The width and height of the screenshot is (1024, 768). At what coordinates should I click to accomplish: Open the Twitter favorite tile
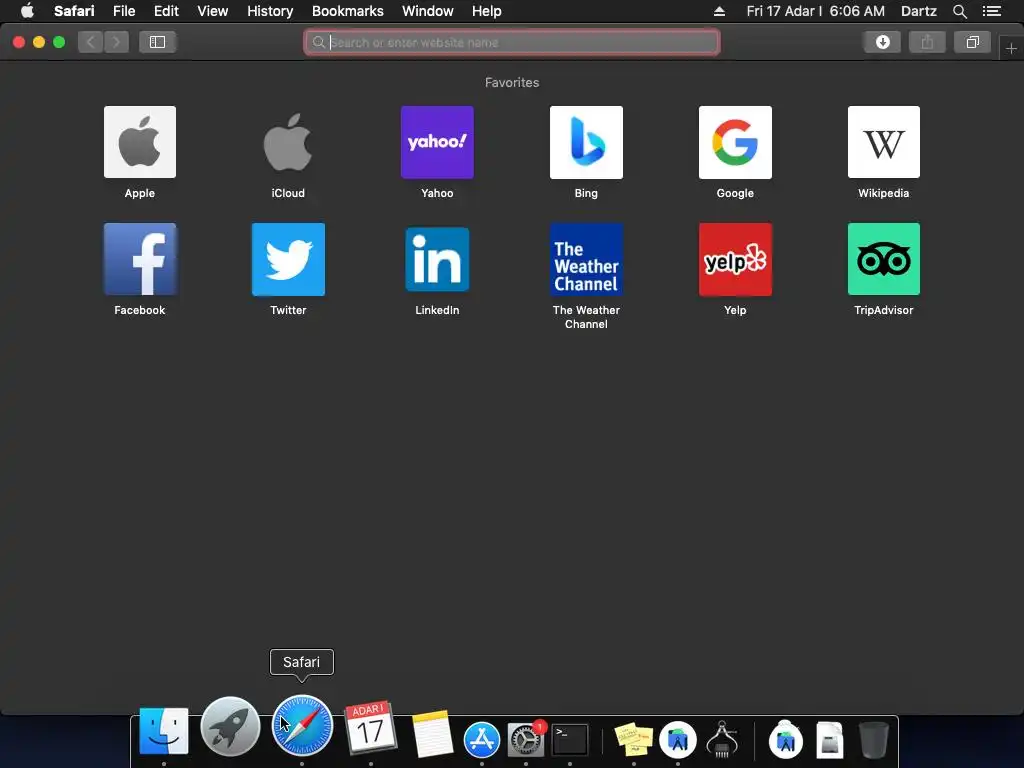[288, 259]
